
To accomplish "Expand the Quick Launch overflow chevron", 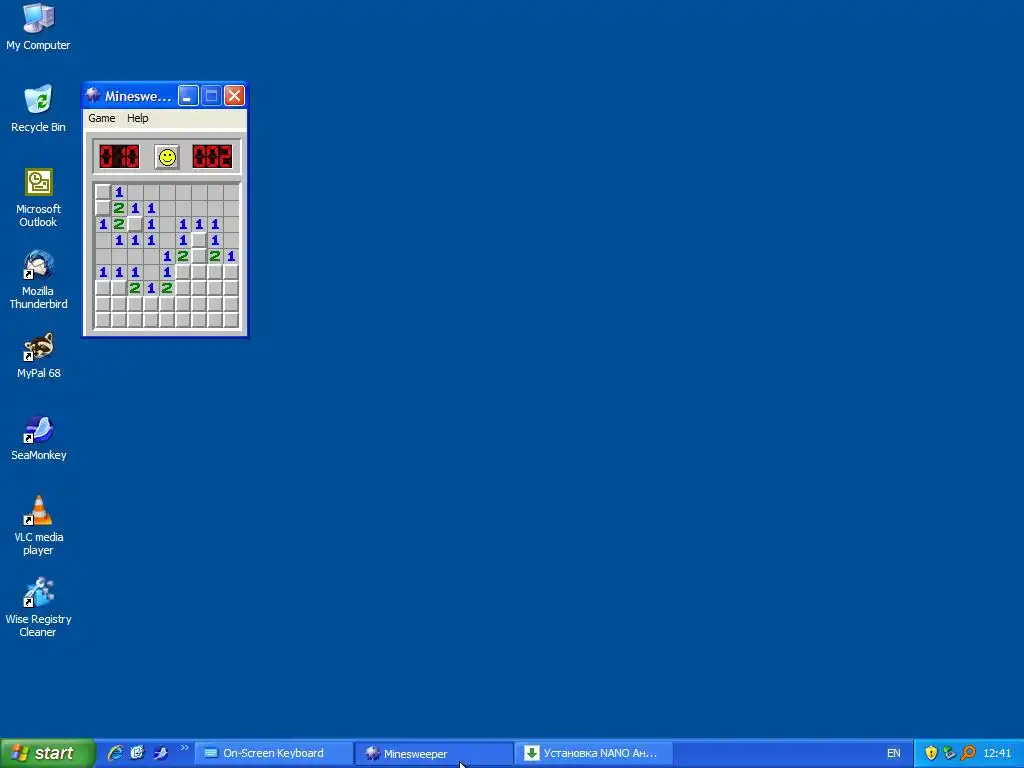I will point(184,748).
